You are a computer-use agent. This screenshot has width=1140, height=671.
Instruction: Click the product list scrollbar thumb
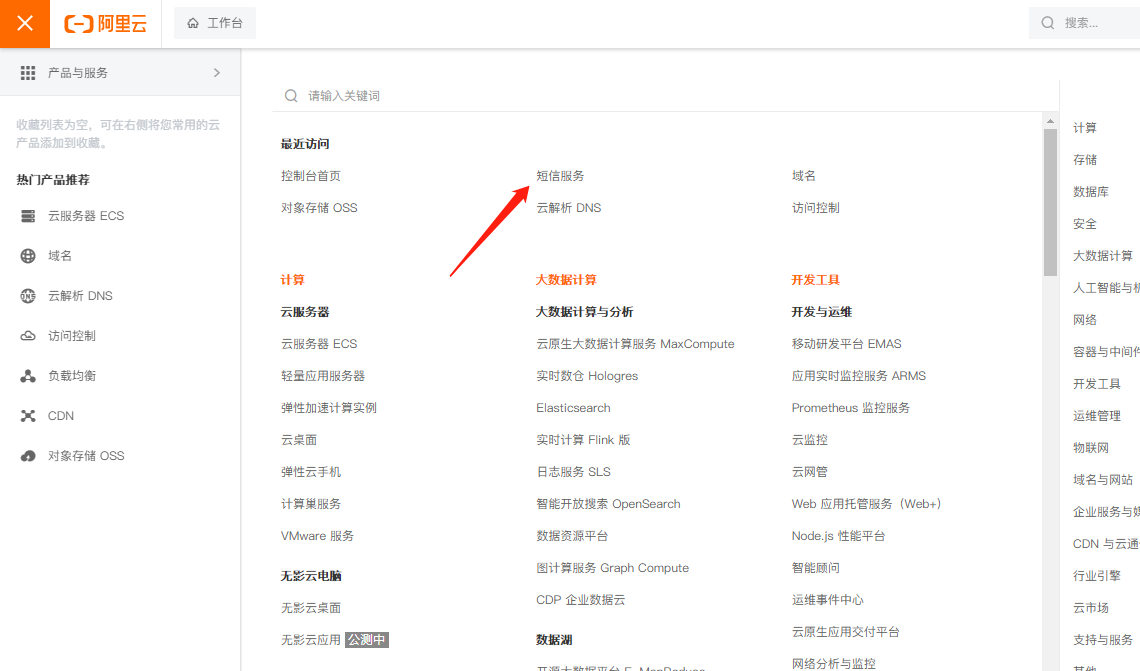click(x=1050, y=202)
